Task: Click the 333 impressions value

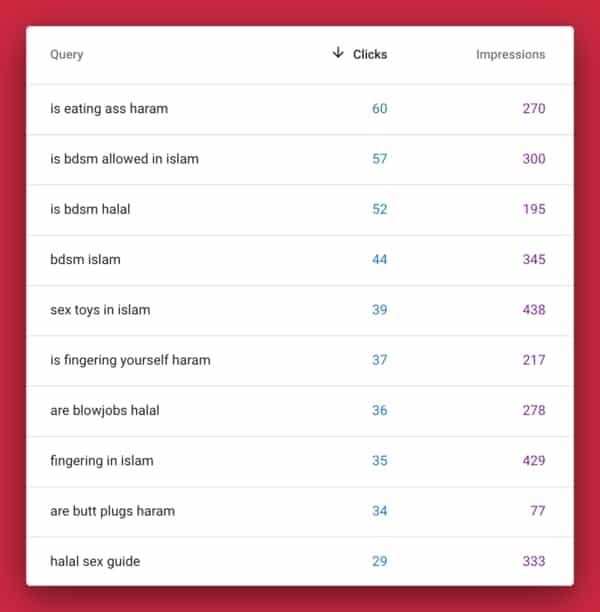Action: 534,561
